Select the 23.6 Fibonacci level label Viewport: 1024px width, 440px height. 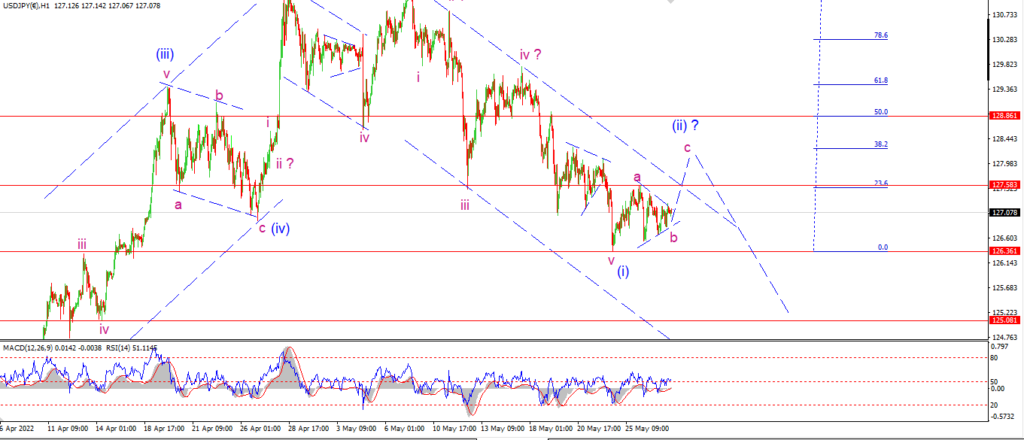[x=881, y=183]
